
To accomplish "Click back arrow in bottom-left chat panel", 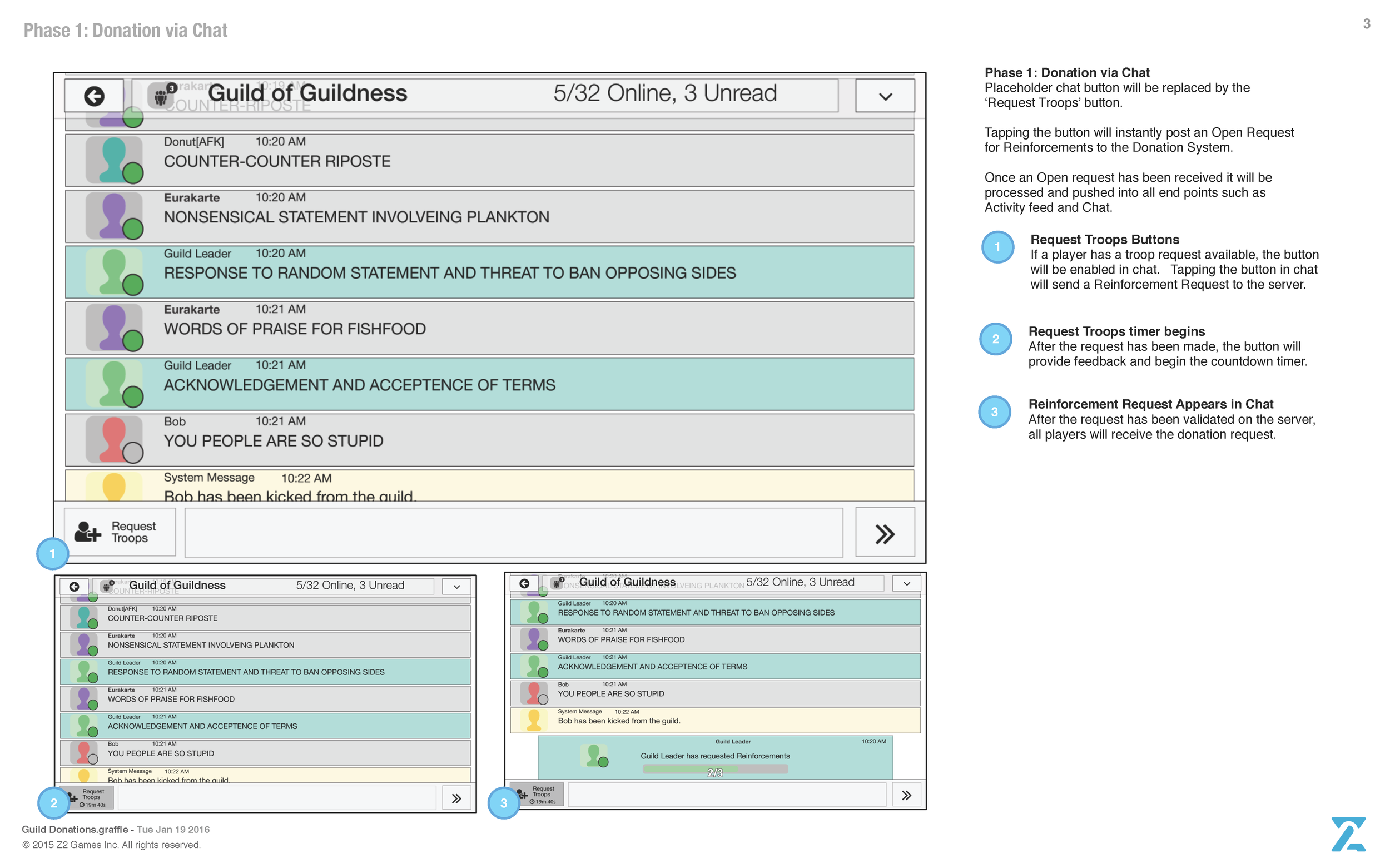I will (74, 586).
